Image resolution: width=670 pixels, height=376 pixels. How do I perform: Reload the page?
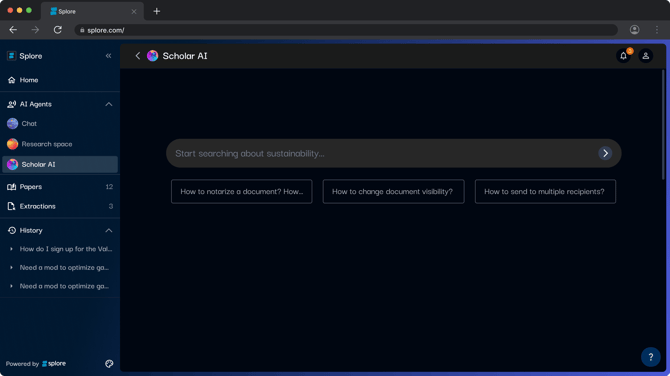[x=58, y=30]
